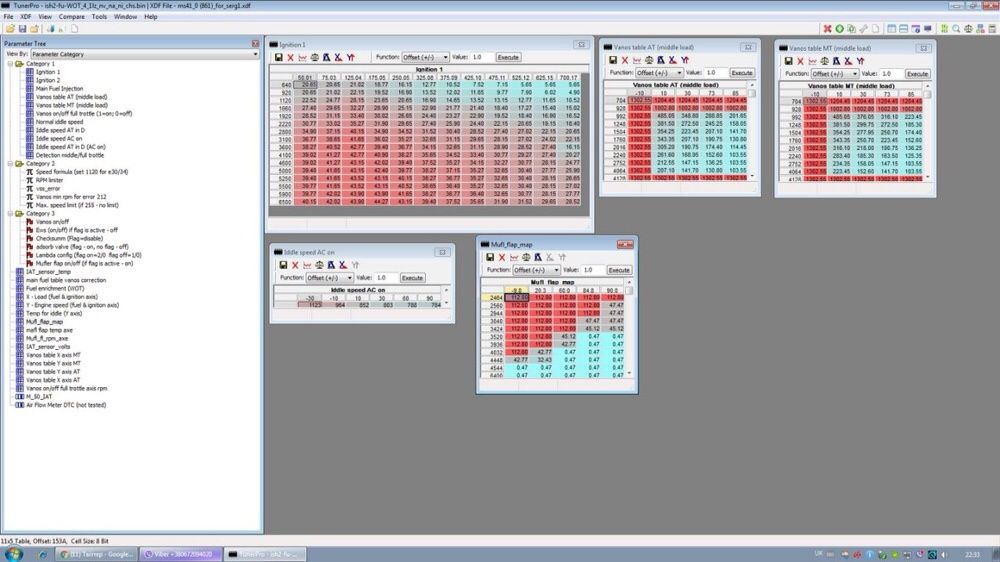The image size is (1000, 562).
Task: Click the Y axis icon in Vanos table MT toolbar
Action: click(x=860, y=61)
